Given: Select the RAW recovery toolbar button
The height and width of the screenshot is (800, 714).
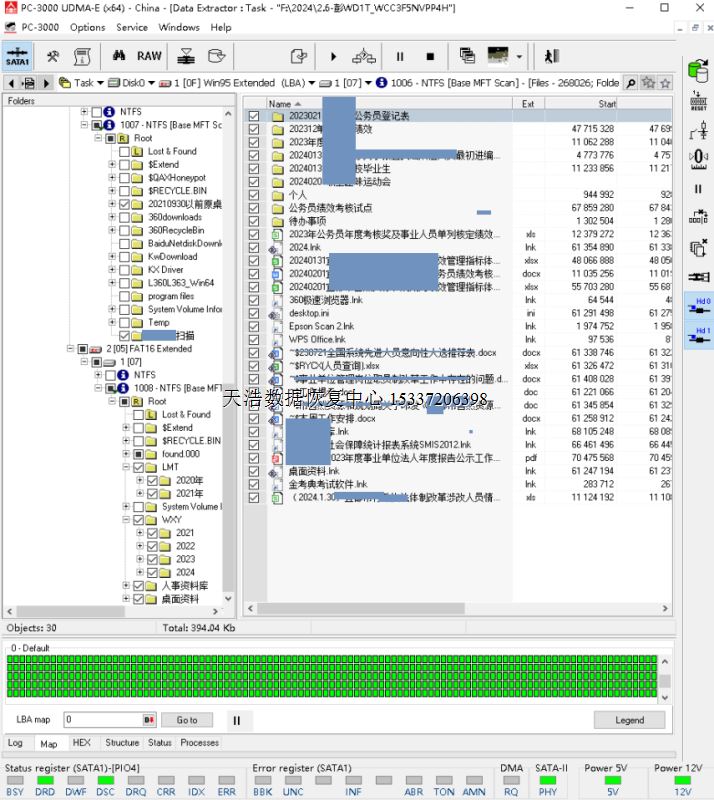Looking at the screenshot, I should point(149,56).
